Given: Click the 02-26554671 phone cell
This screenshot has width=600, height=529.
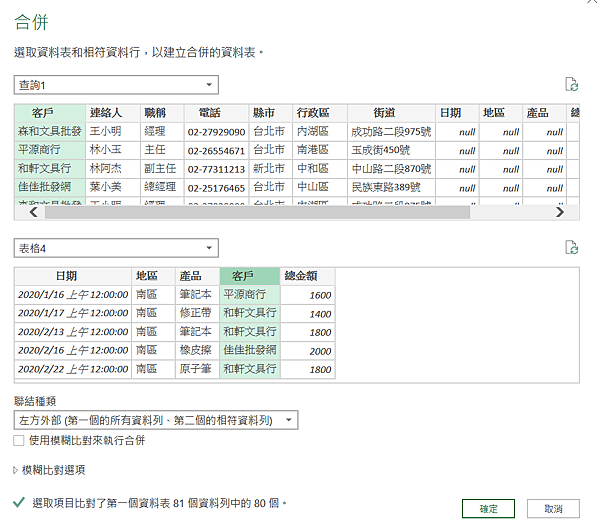Looking at the screenshot, I should [x=216, y=150].
